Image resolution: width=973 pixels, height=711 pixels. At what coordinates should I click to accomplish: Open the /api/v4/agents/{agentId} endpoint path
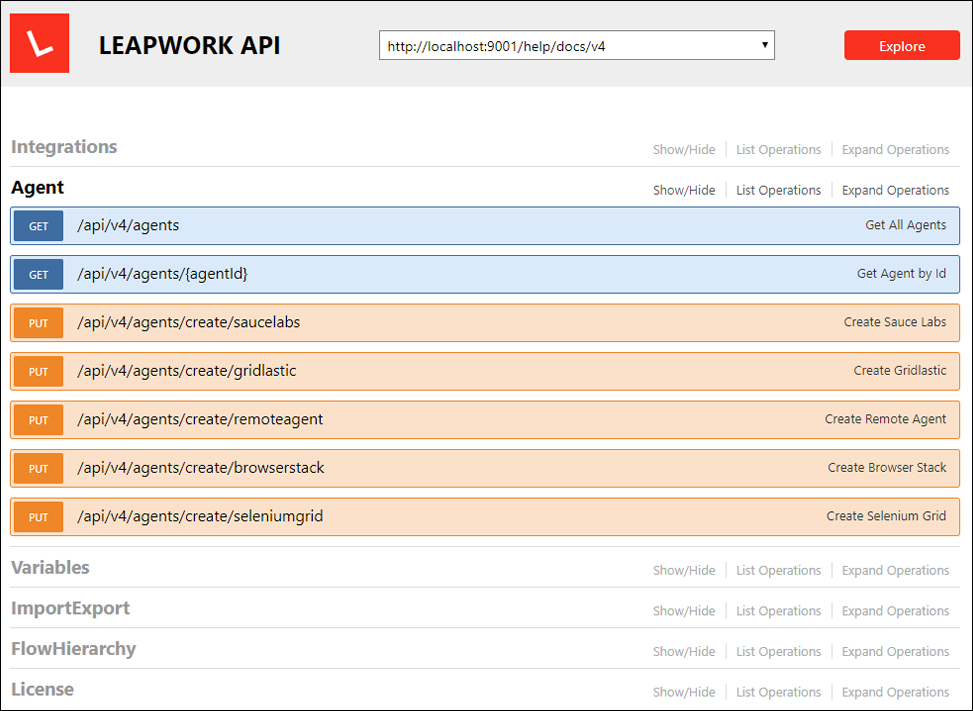click(162, 274)
